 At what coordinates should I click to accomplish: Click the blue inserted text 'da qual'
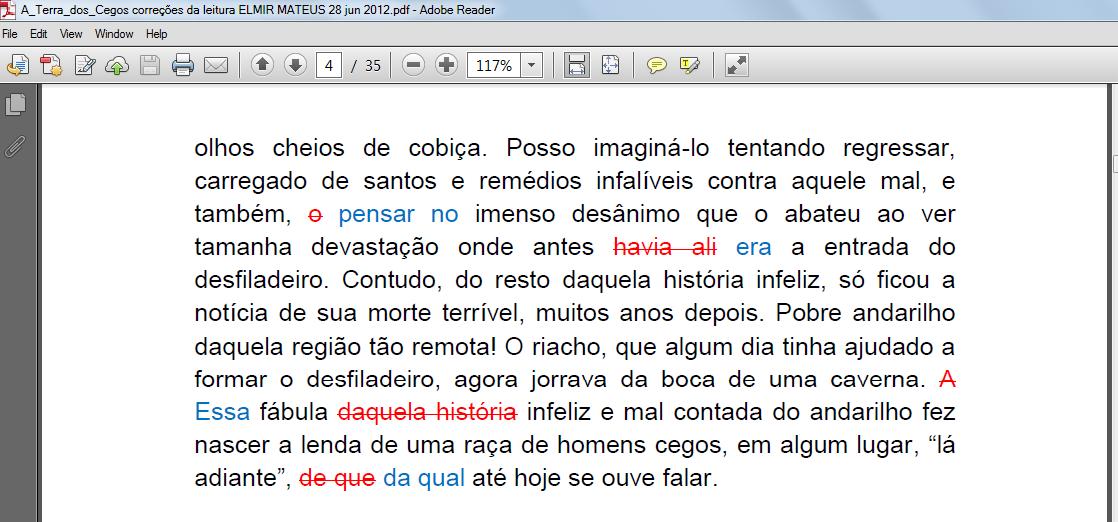(424, 478)
